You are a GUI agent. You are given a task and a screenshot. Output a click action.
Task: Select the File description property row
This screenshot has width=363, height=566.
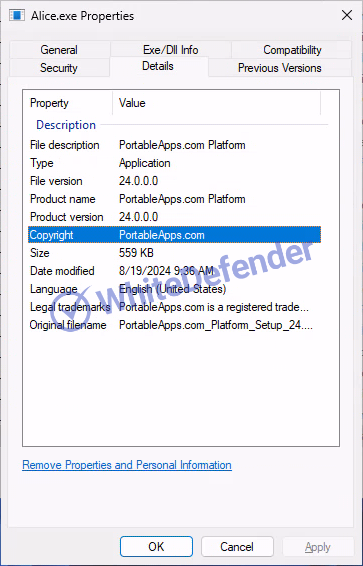tap(174, 145)
